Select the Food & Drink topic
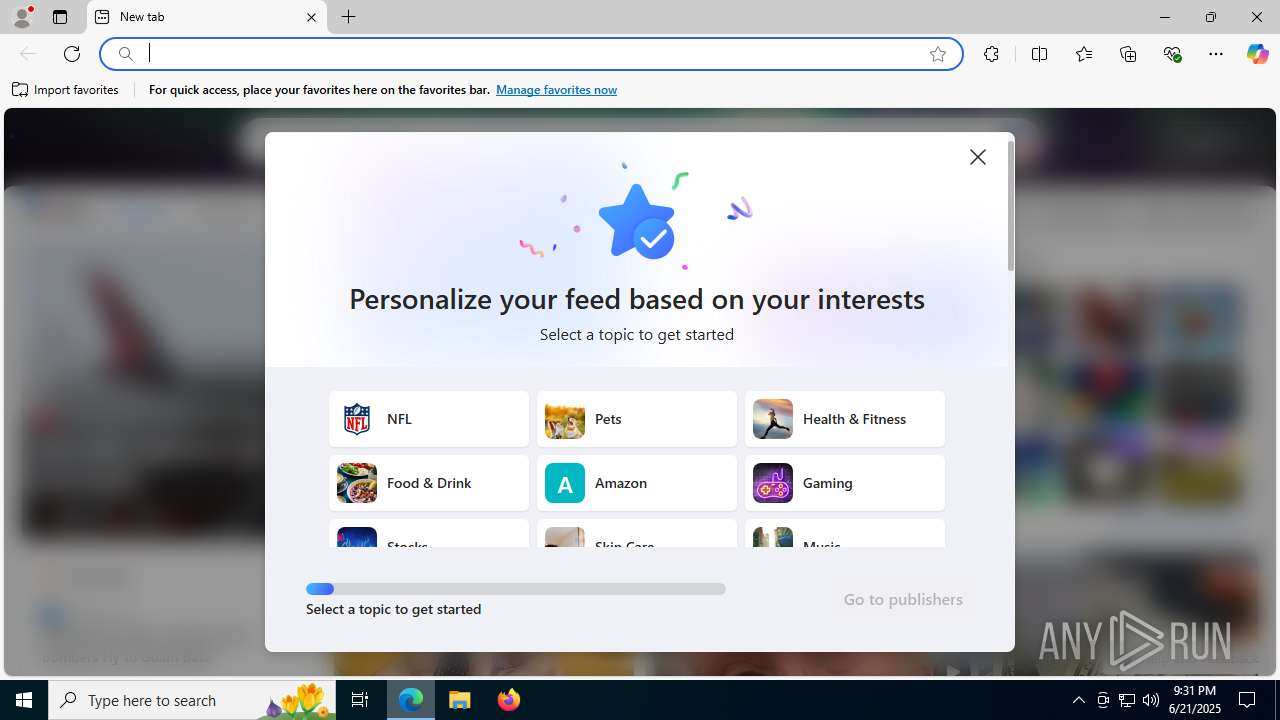The height and width of the screenshot is (720, 1280). [429, 483]
